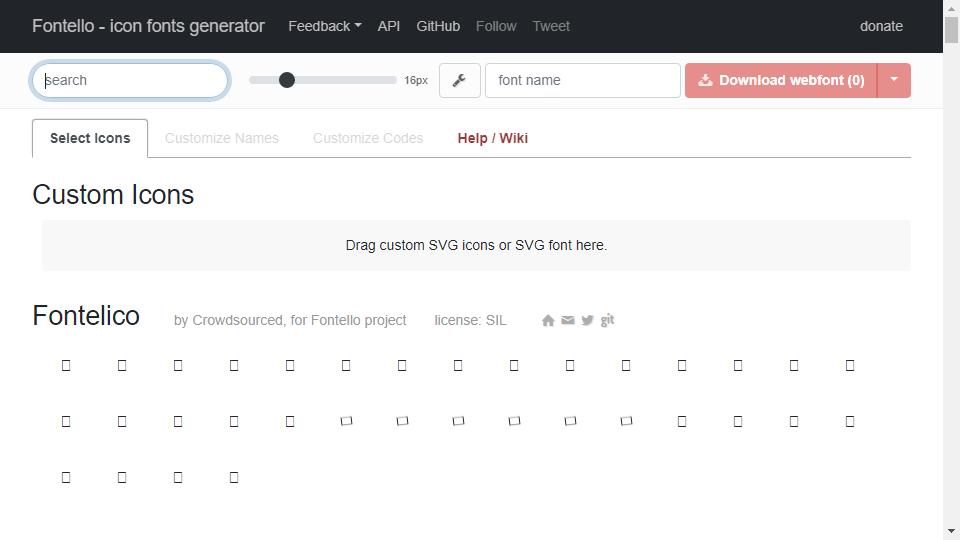Focus the search input field
Viewport: 960px width, 540px height.
coord(130,80)
